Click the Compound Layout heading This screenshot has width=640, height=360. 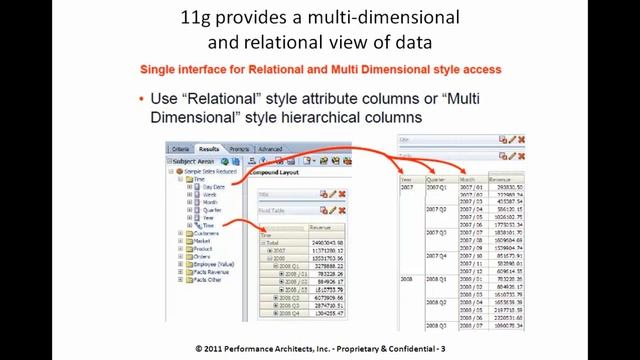pos(274,173)
